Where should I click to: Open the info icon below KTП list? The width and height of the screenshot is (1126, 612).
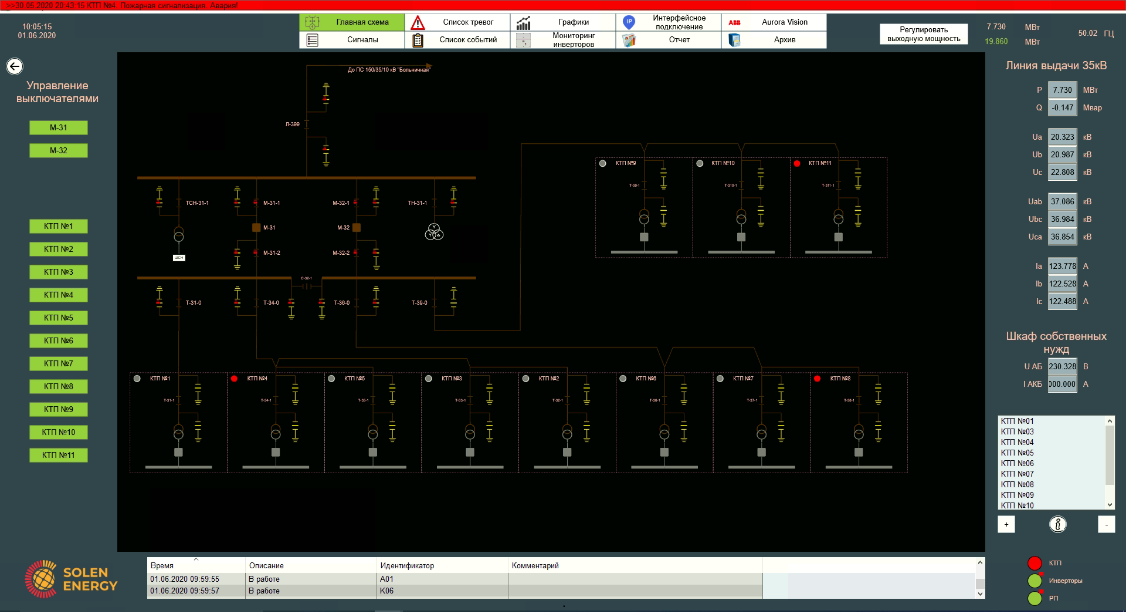pyautogui.click(x=1056, y=524)
